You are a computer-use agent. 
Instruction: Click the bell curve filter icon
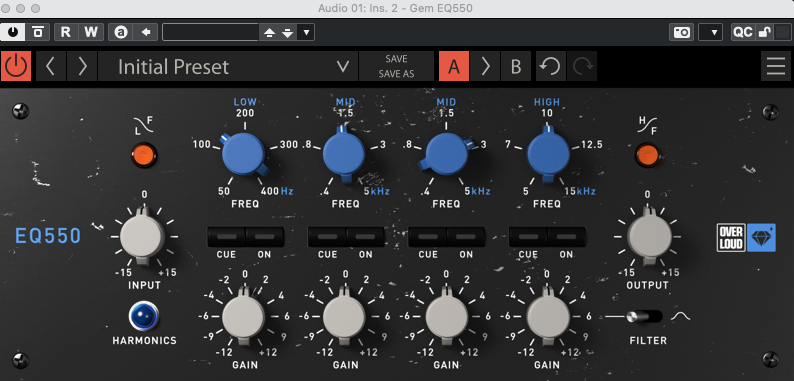(681, 317)
